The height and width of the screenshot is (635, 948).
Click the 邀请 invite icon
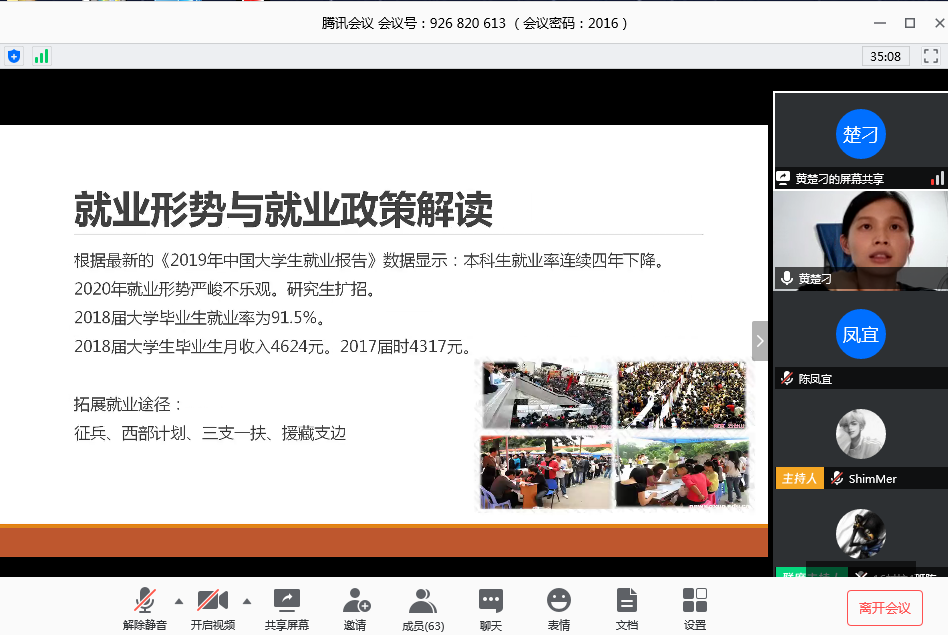pos(355,601)
